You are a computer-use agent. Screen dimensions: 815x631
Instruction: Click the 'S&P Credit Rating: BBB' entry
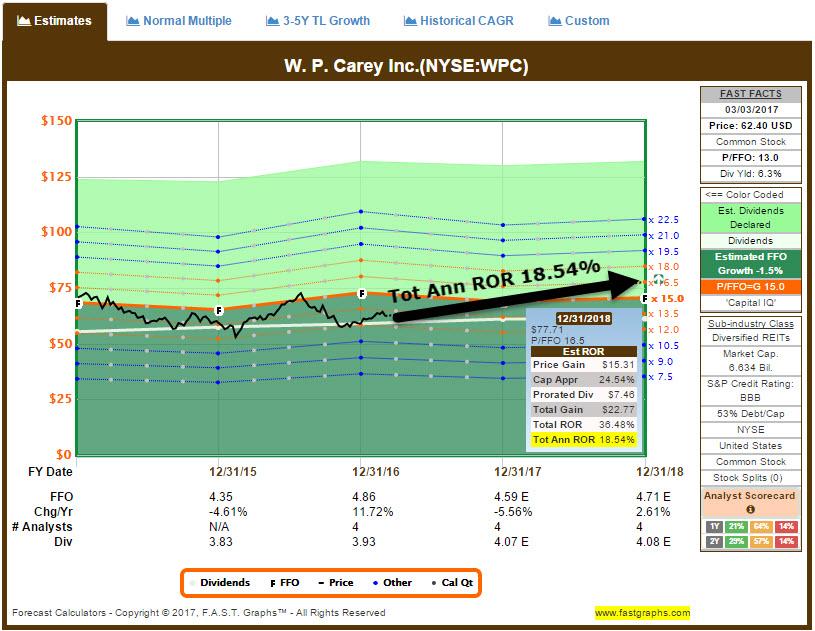(751, 390)
